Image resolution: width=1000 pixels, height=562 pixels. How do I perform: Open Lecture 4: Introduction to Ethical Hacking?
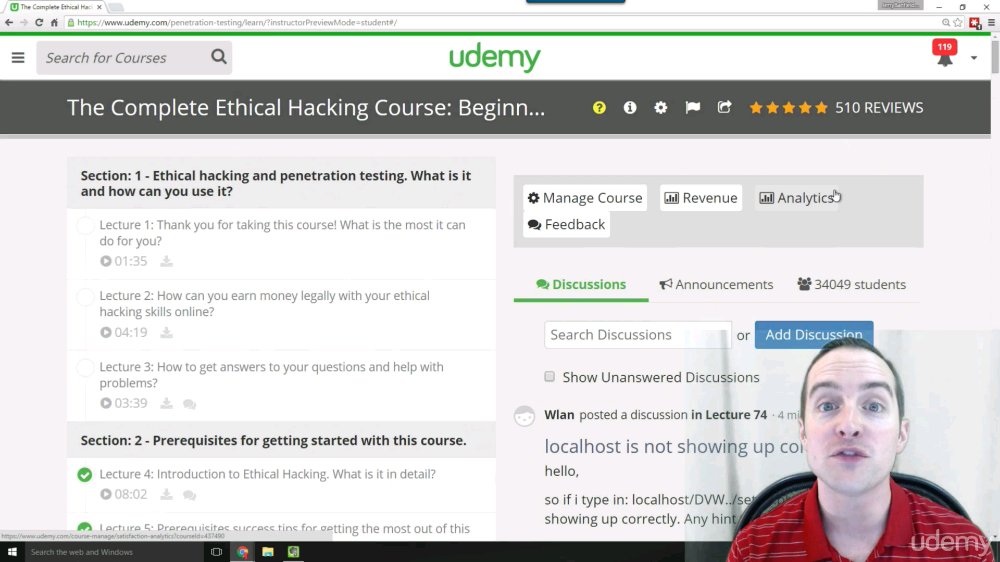click(267, 474)
